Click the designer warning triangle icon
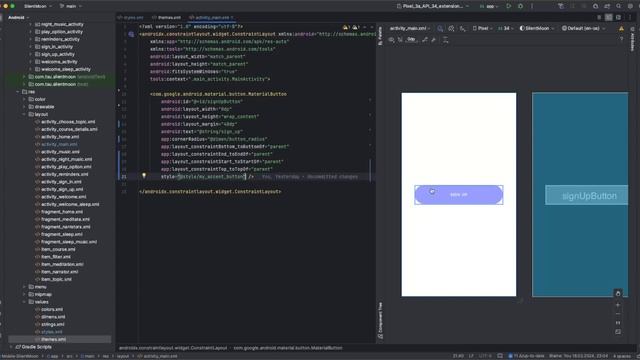This screenshot has height=360, width=640. [621, 29]
